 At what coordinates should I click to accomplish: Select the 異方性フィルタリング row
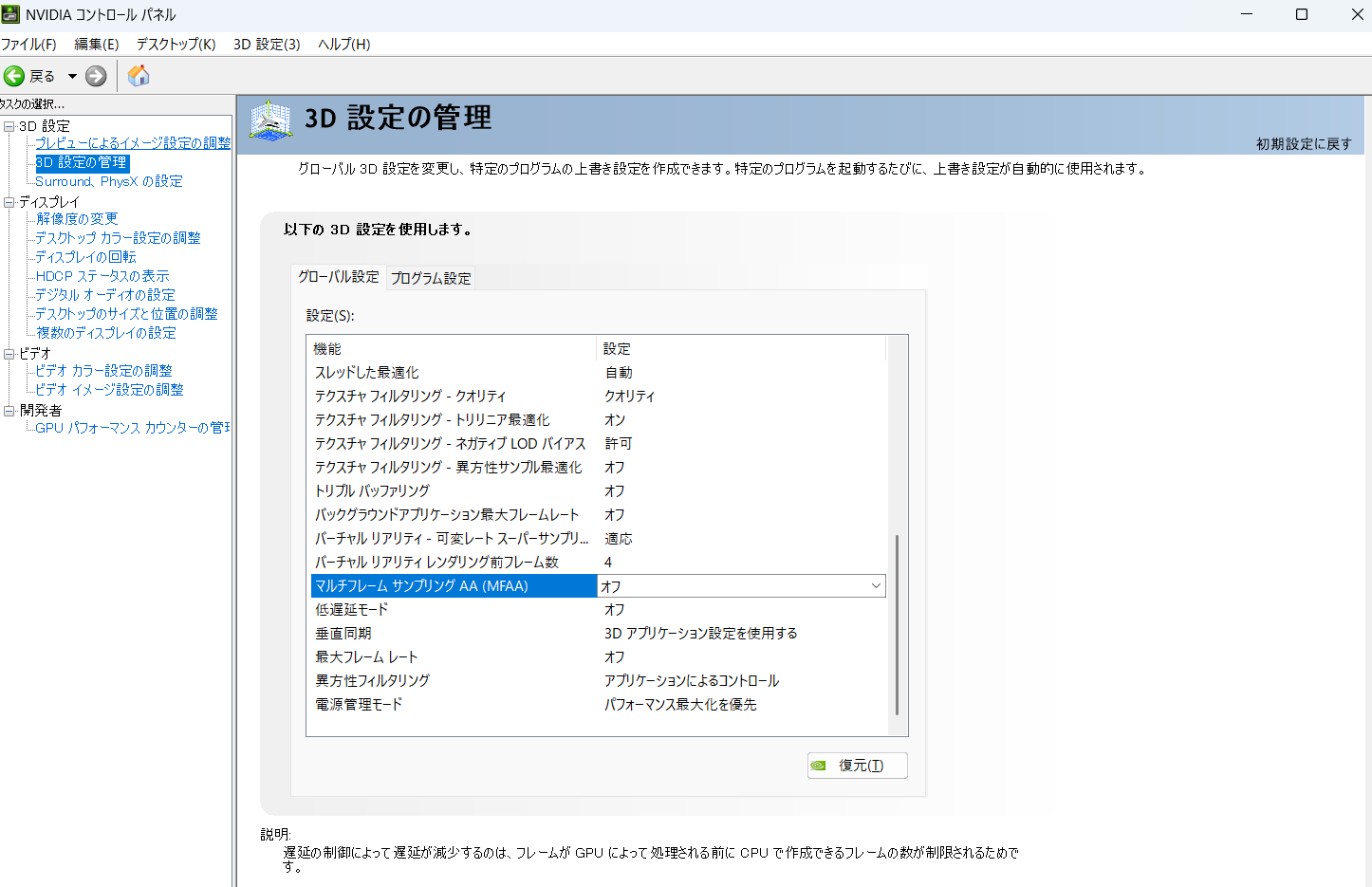(x=598, y=681)
